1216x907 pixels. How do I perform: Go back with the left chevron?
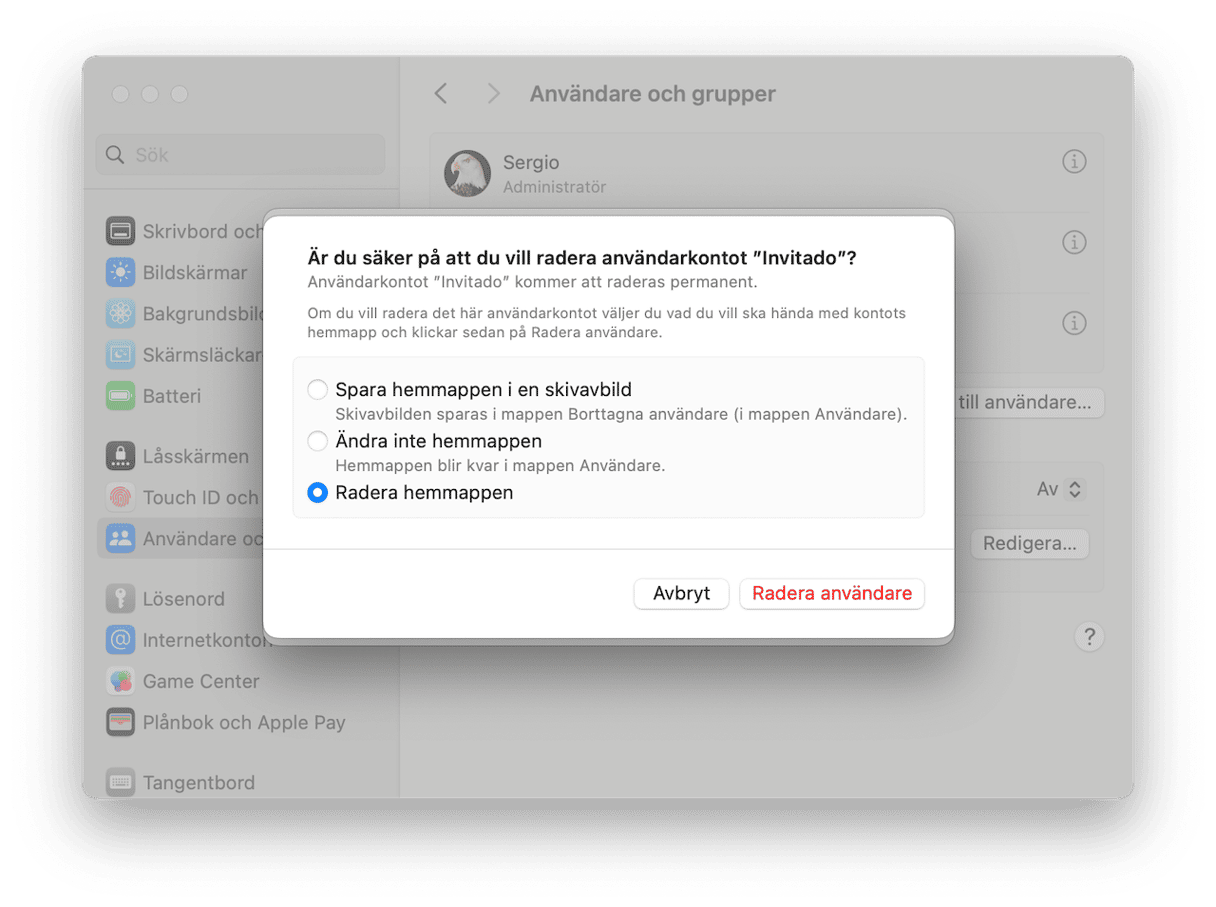[x=441, y=94]
